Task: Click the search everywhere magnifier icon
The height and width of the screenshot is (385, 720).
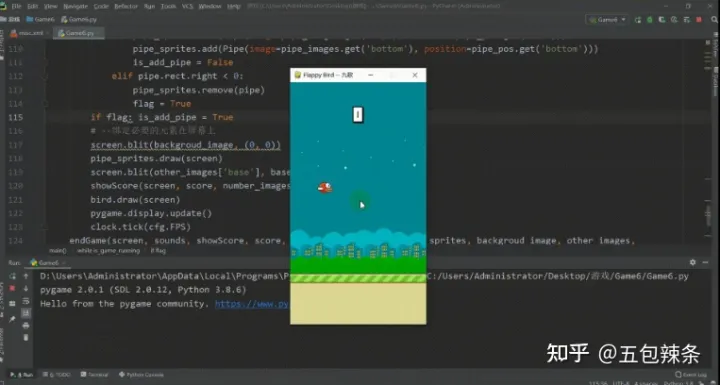Action: point(715,20)
